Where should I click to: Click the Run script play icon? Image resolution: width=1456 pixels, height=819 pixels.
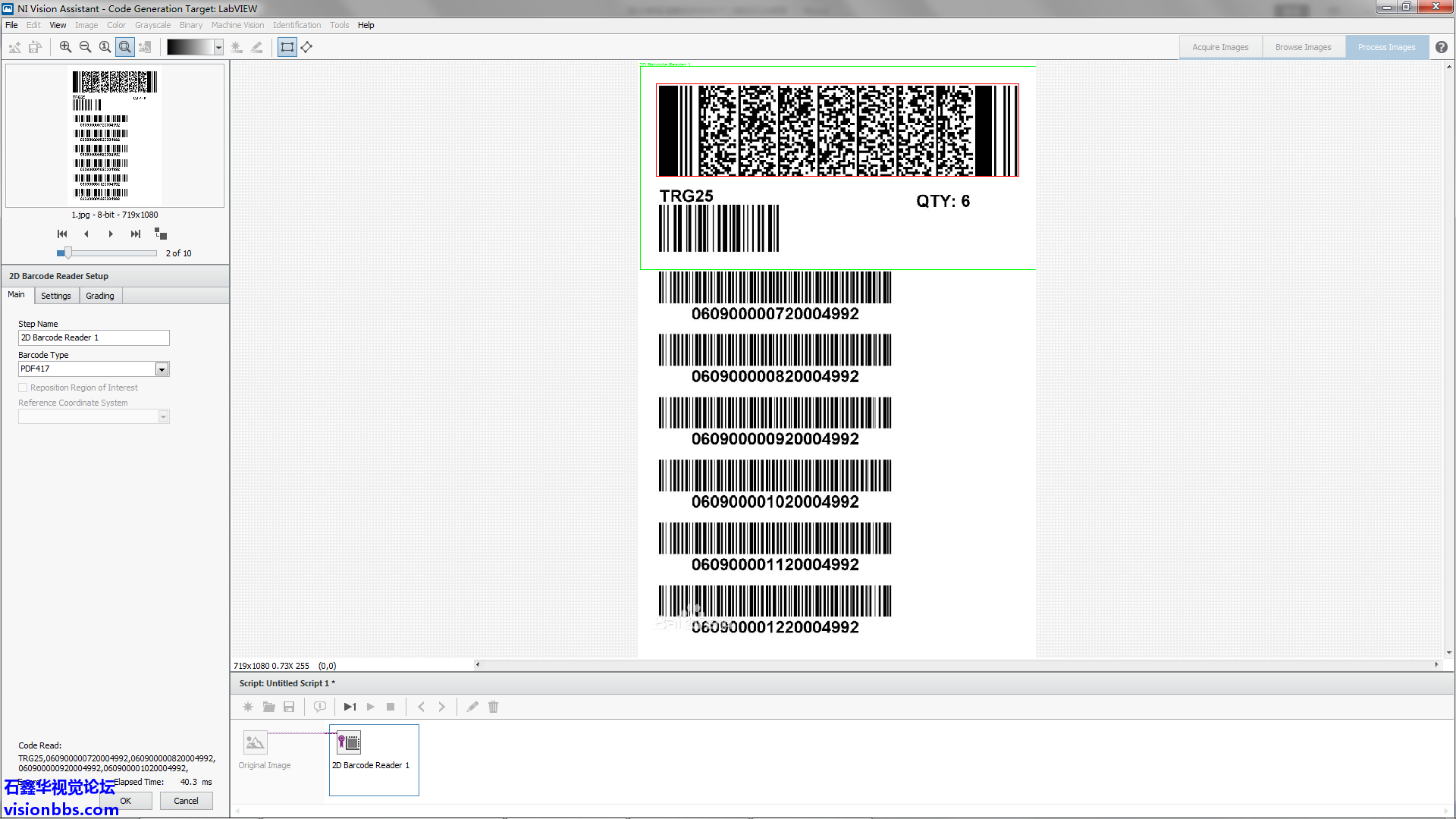click(371, 707)
